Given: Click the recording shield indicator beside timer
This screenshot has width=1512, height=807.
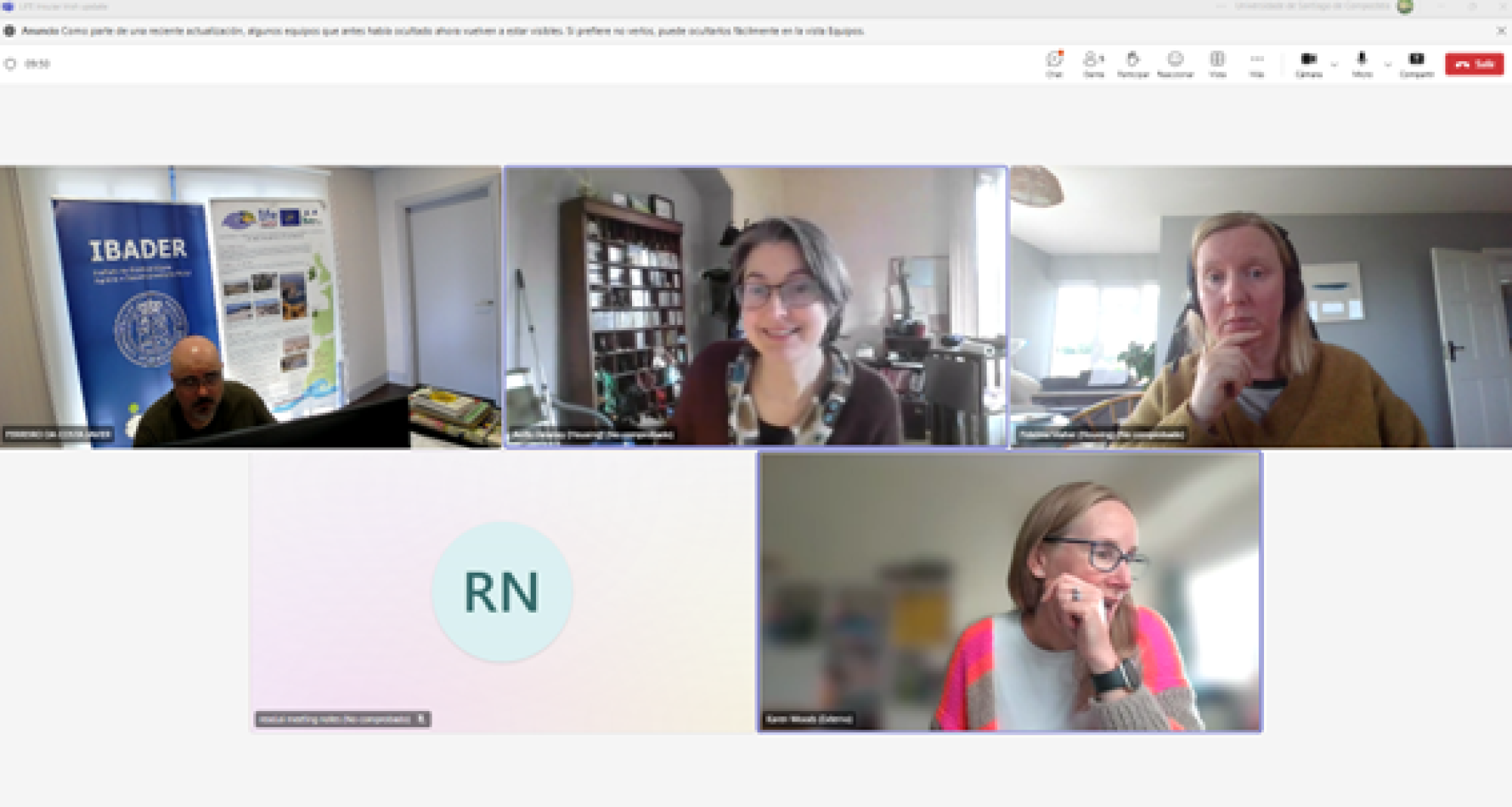Looking at the screenshot, I should coord(11,64).
